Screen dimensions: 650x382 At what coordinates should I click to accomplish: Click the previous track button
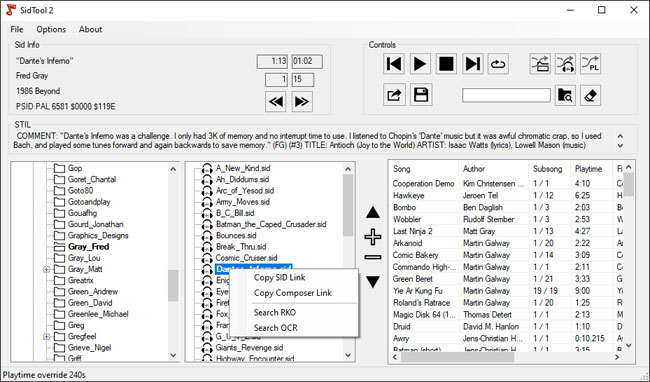point(393,64)
